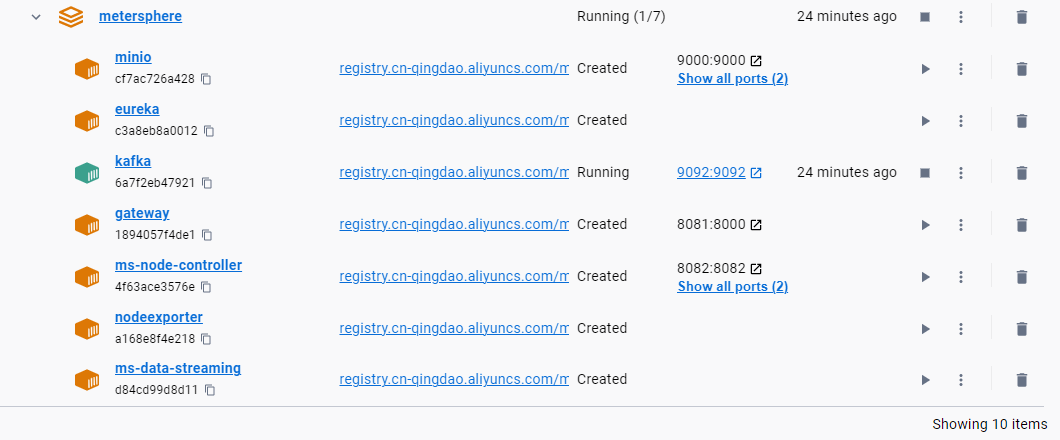The image size is (1060, 440).
Task: Show all ports for minio
Action: click(733, 78)
